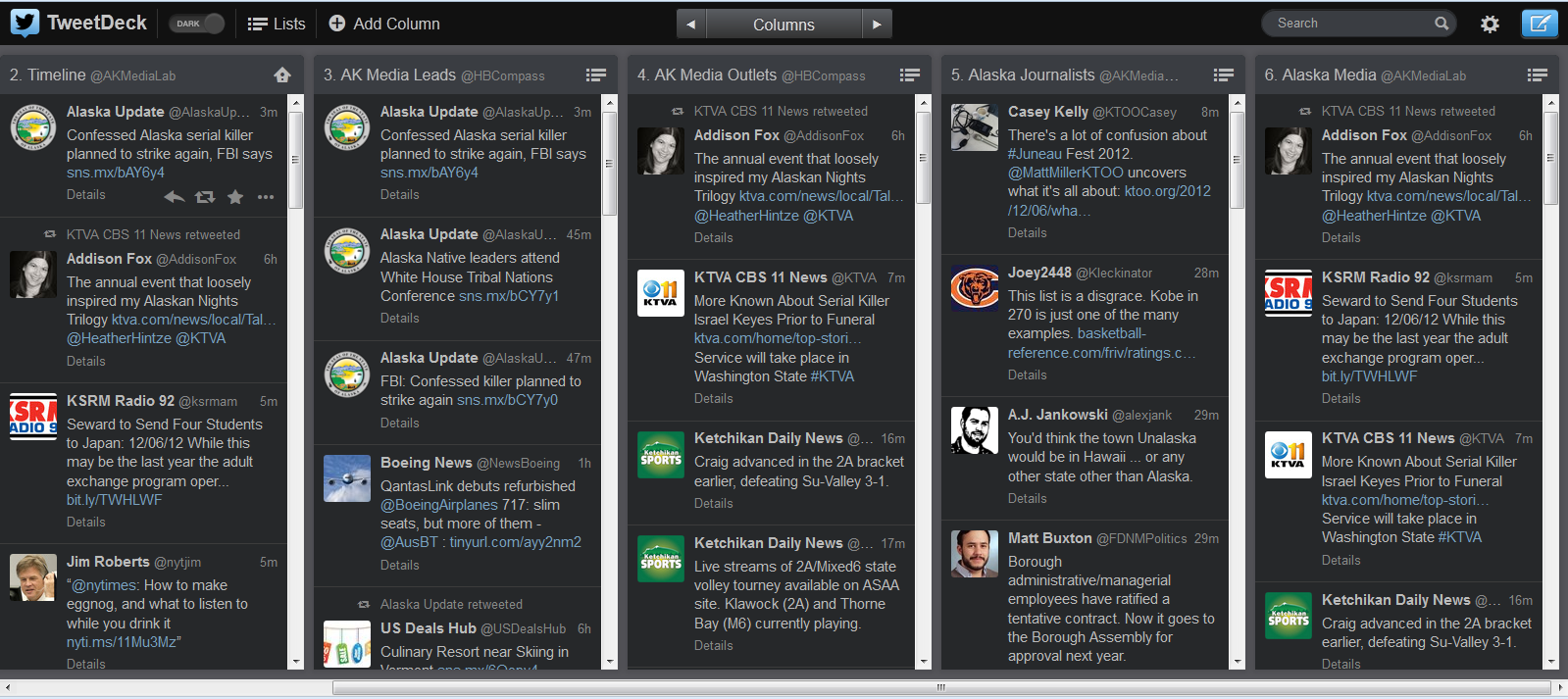Click the TweetDeck bird logo

click(25, 23)
